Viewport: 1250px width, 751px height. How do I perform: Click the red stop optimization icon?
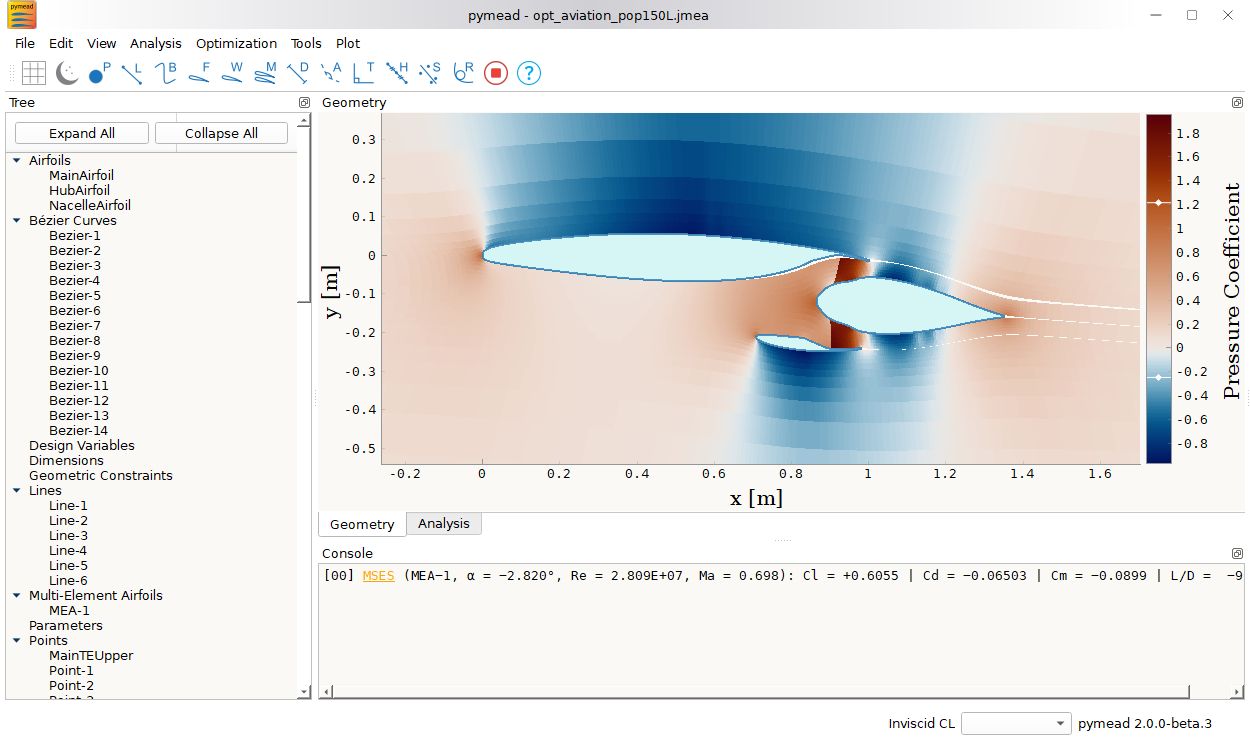click(495, 72)
